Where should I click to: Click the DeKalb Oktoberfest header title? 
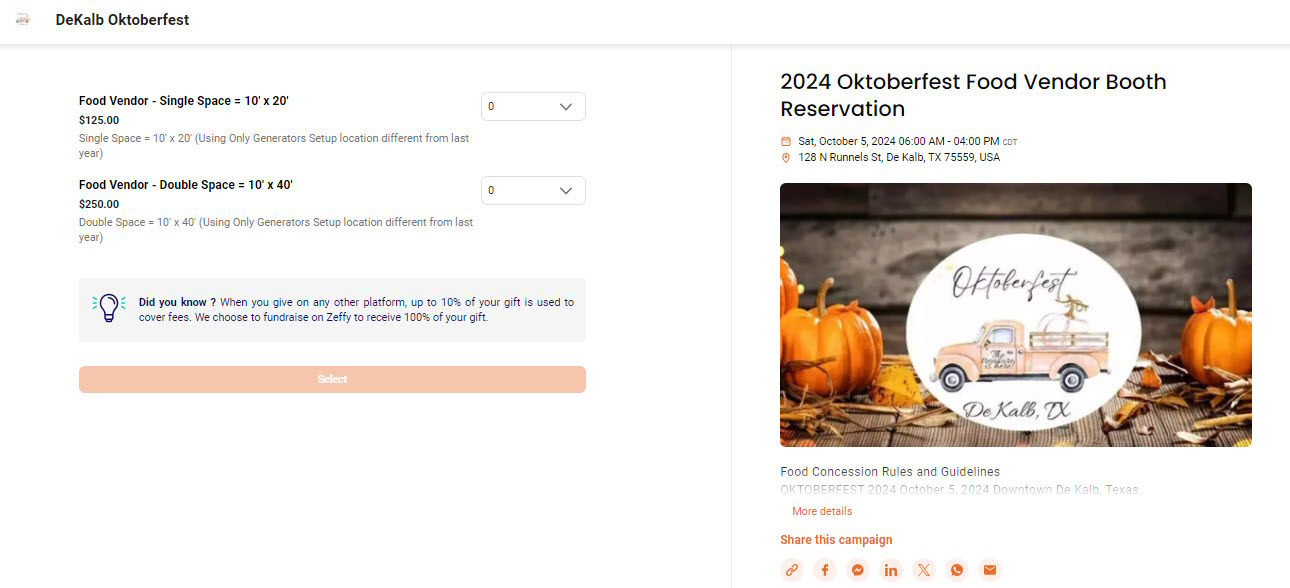(x=122, y=20)
